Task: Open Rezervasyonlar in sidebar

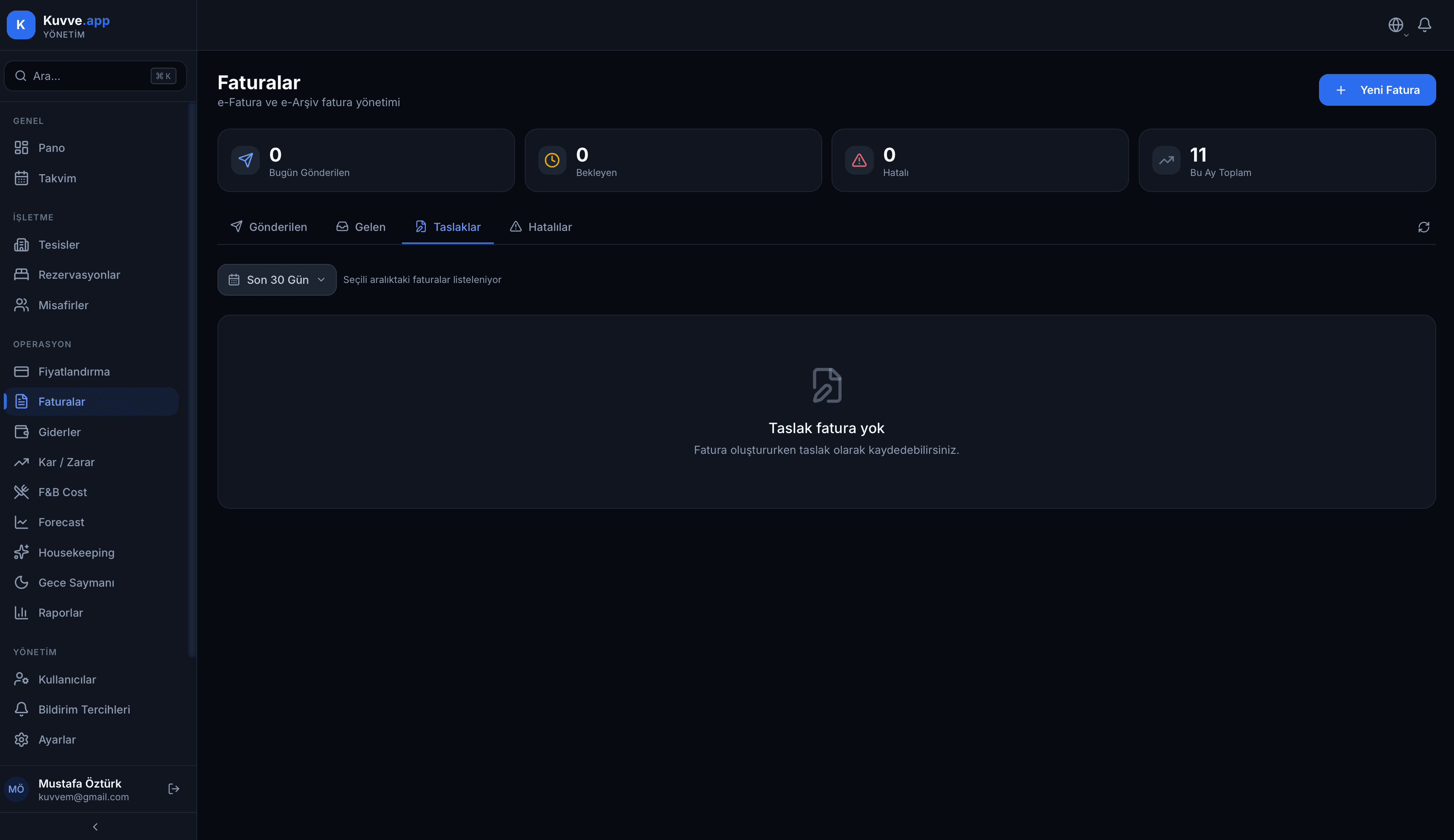Action: point(91,275)
